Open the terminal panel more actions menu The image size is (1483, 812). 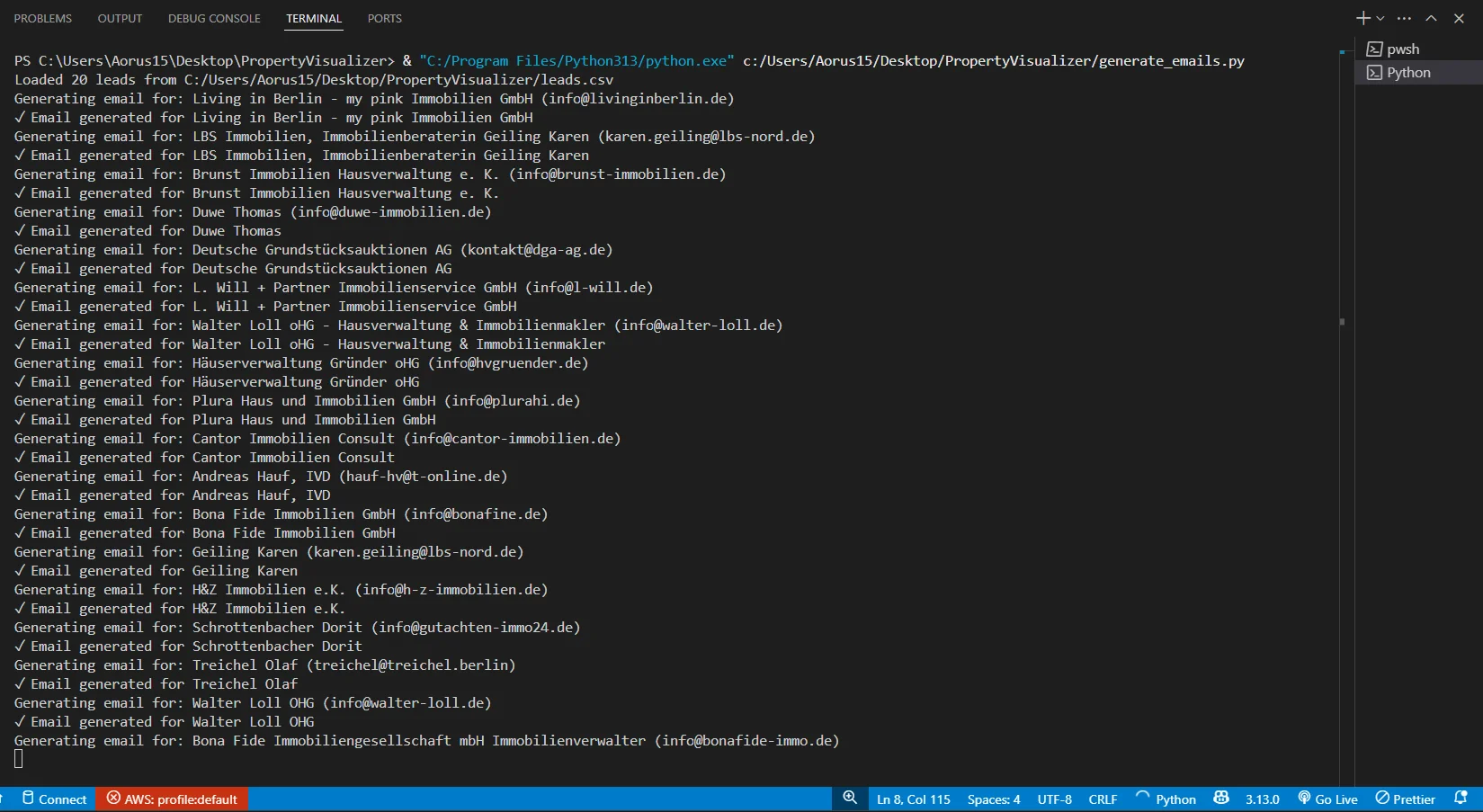1404,19
